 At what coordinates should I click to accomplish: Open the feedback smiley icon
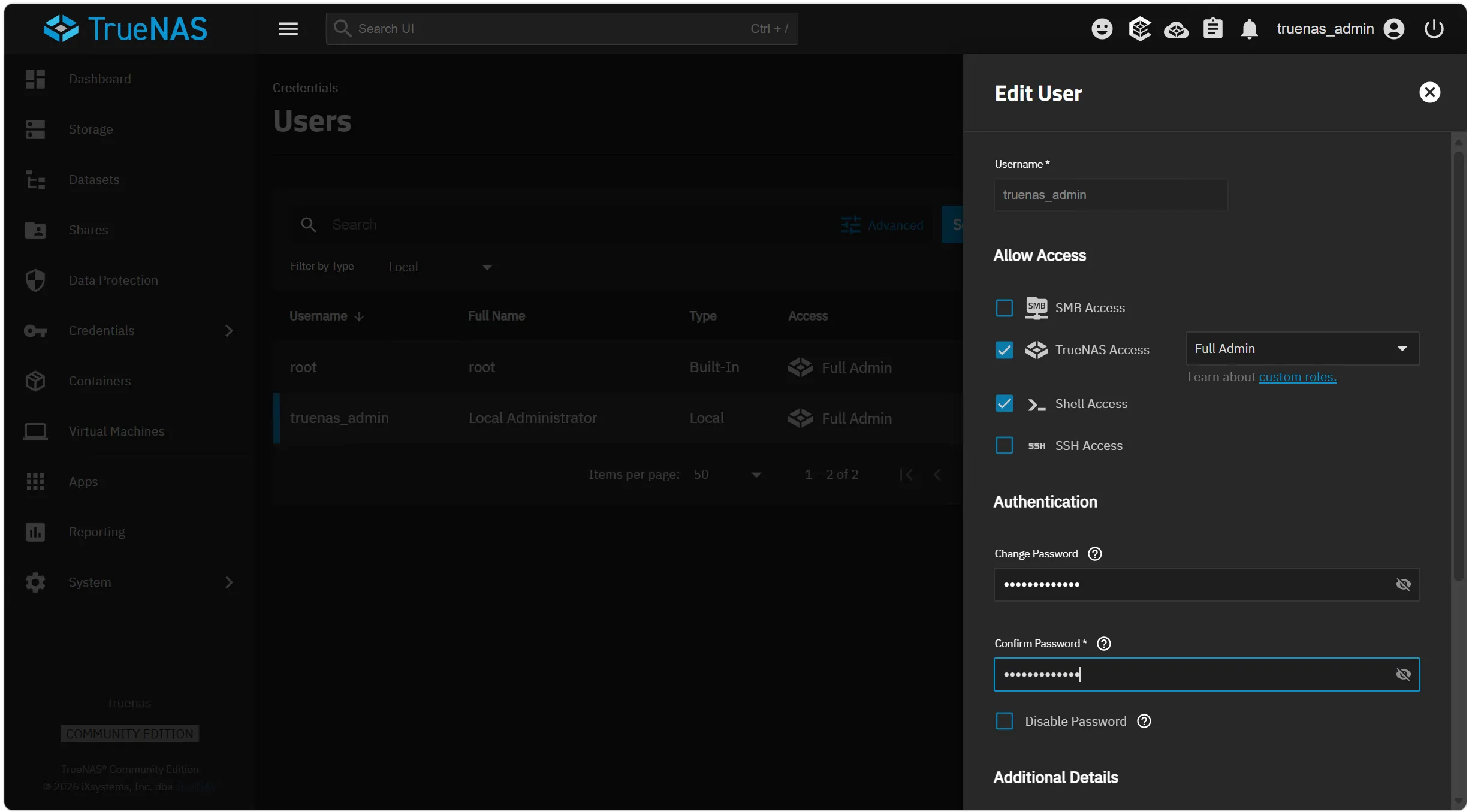pos(1102,29)
